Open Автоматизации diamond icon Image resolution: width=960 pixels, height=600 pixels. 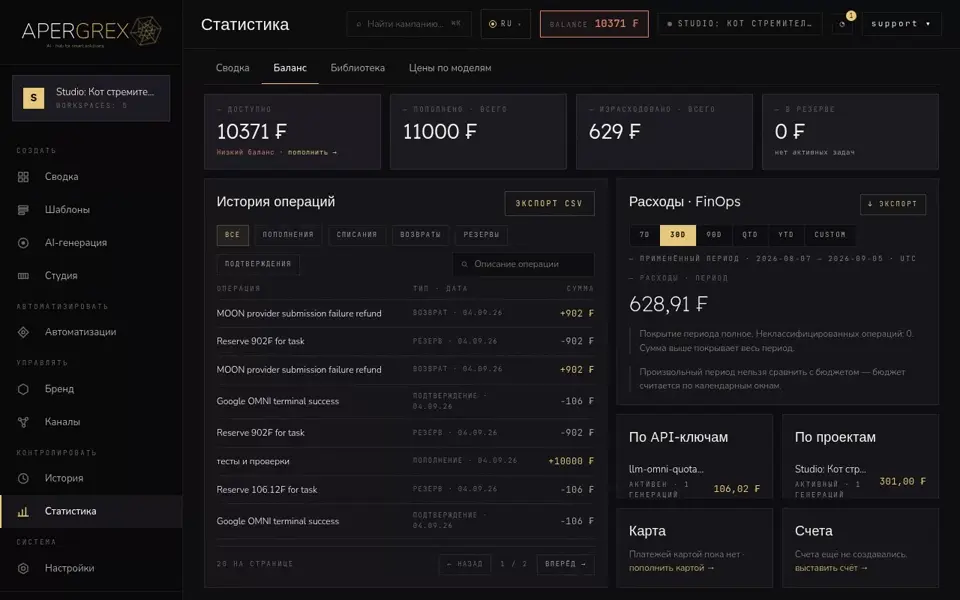23,332
